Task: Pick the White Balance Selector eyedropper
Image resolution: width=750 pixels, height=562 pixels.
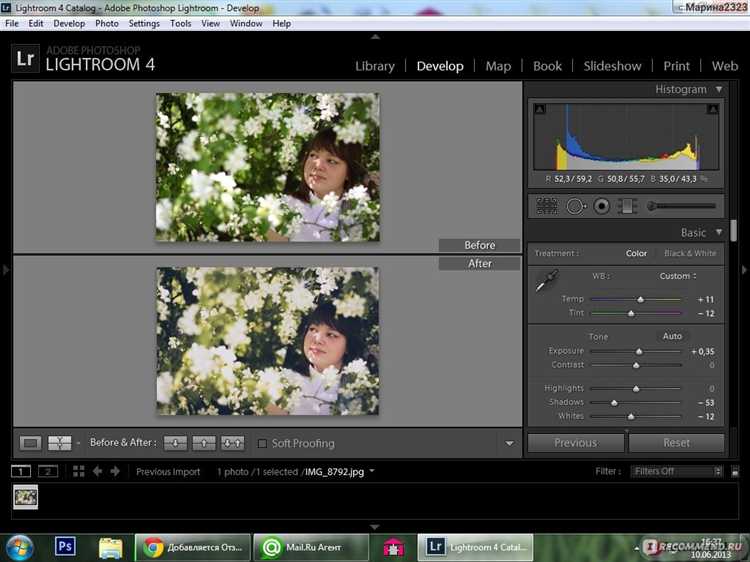Action: [547, 280]
